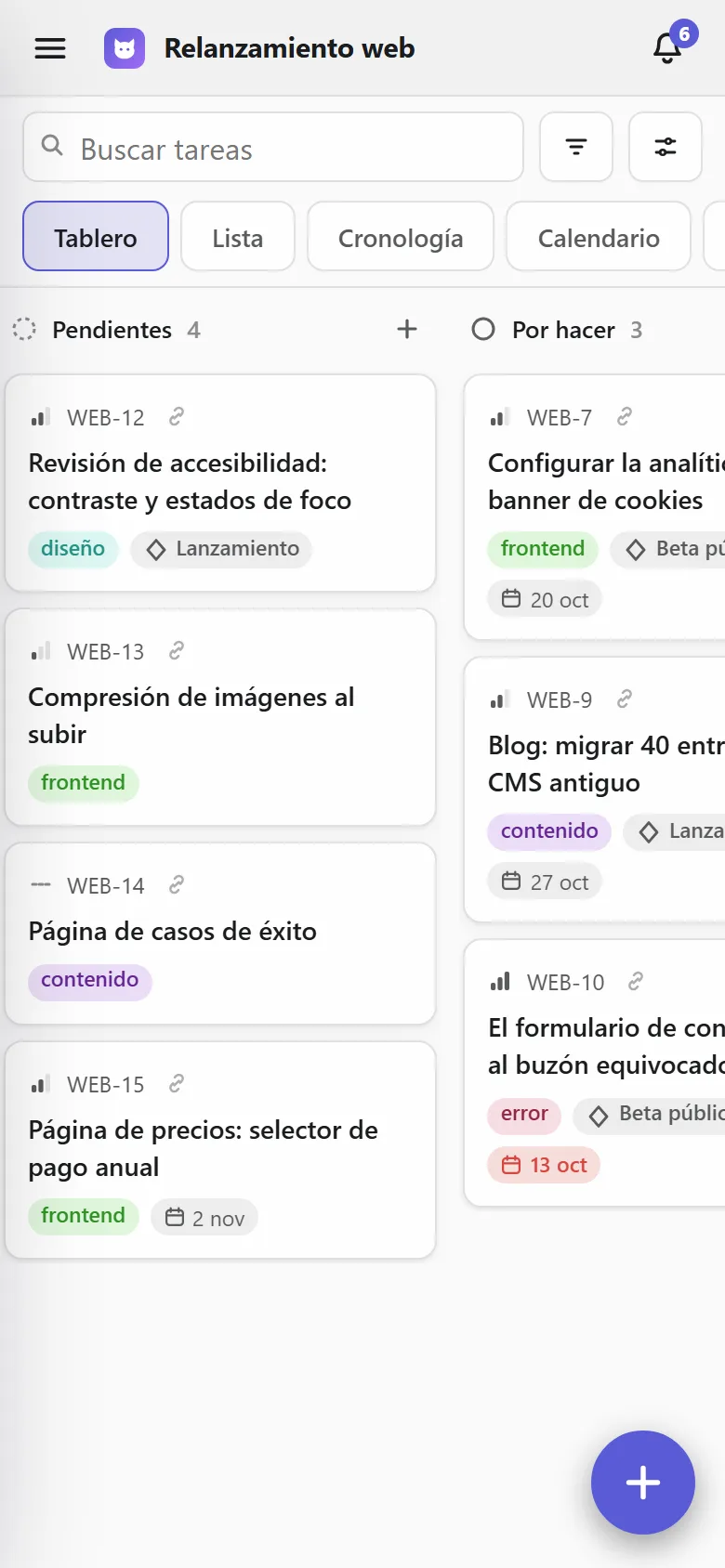Open notifications bell with 6 badge

(667, 48)
